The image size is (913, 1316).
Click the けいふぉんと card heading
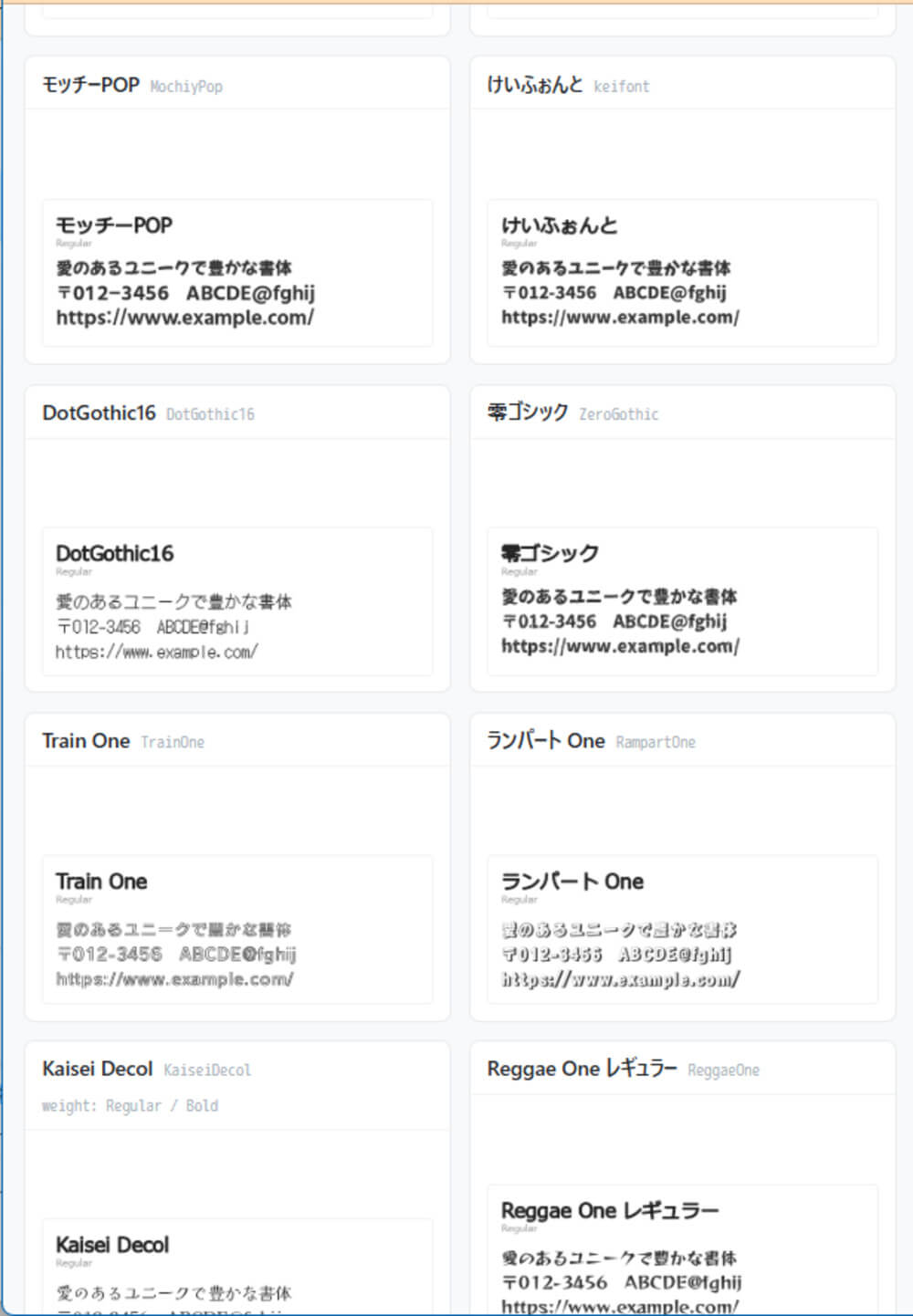point(535,85)
